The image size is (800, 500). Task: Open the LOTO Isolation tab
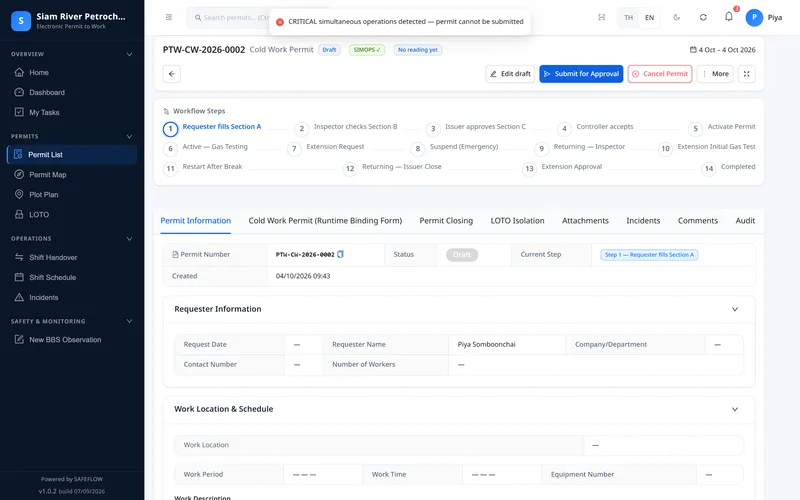point(517,220)
